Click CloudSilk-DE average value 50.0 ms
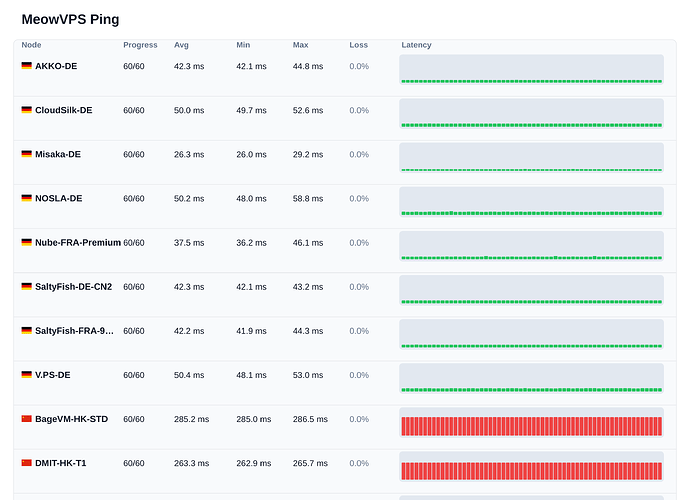 [189, 110]
